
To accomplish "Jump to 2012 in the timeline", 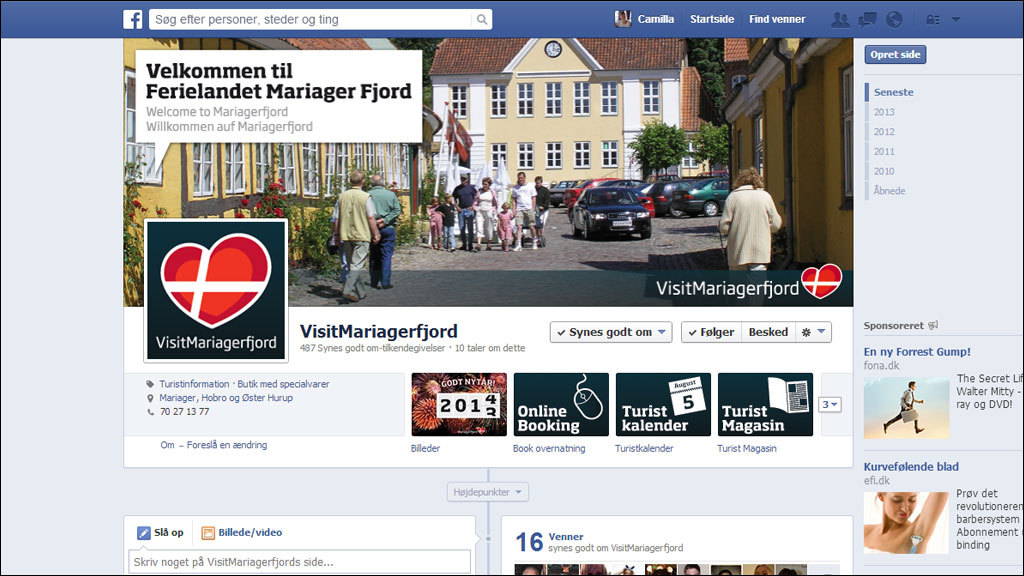I will (884, 132).
